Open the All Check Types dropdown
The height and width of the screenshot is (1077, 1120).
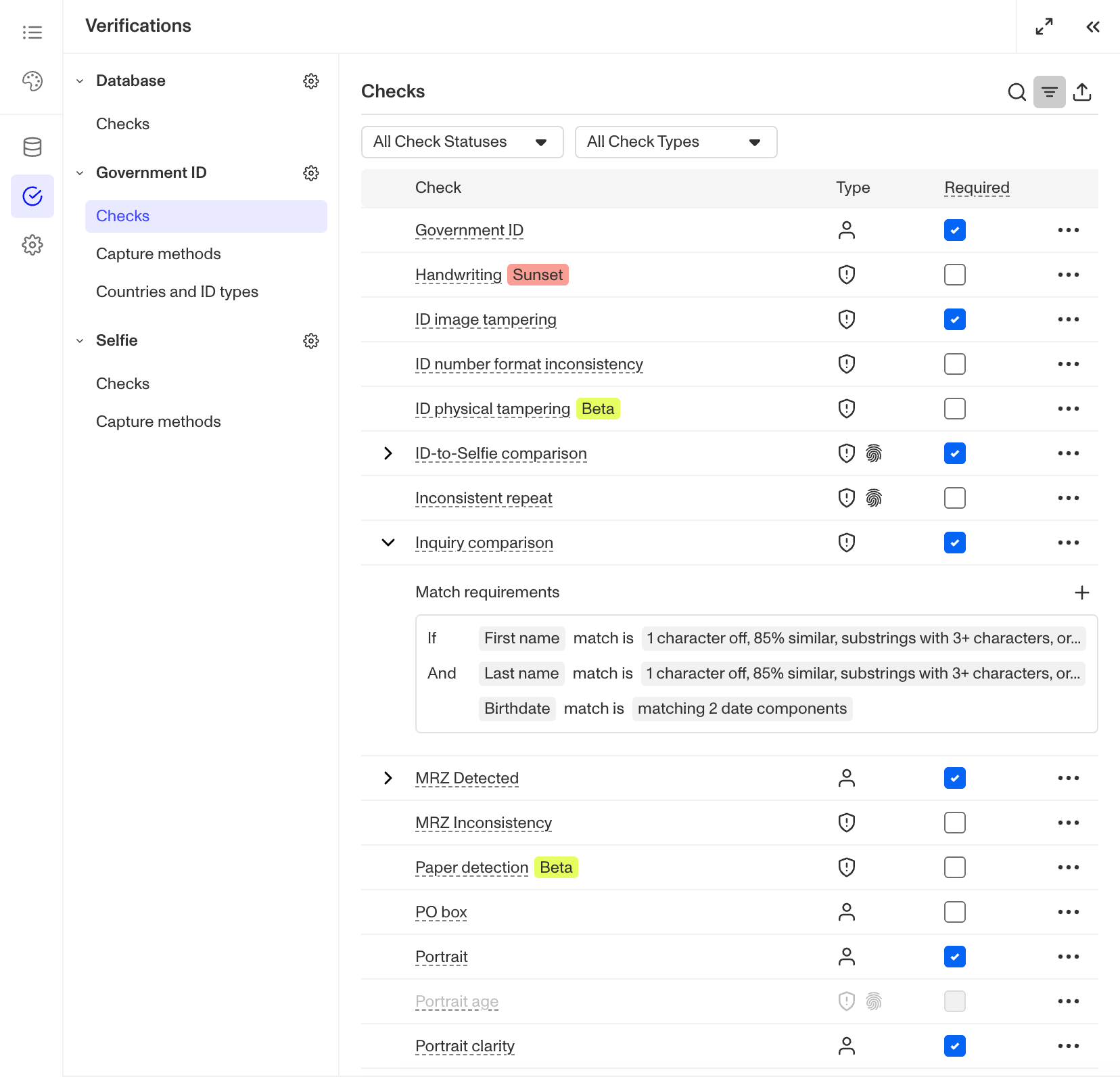click(676, 142)
